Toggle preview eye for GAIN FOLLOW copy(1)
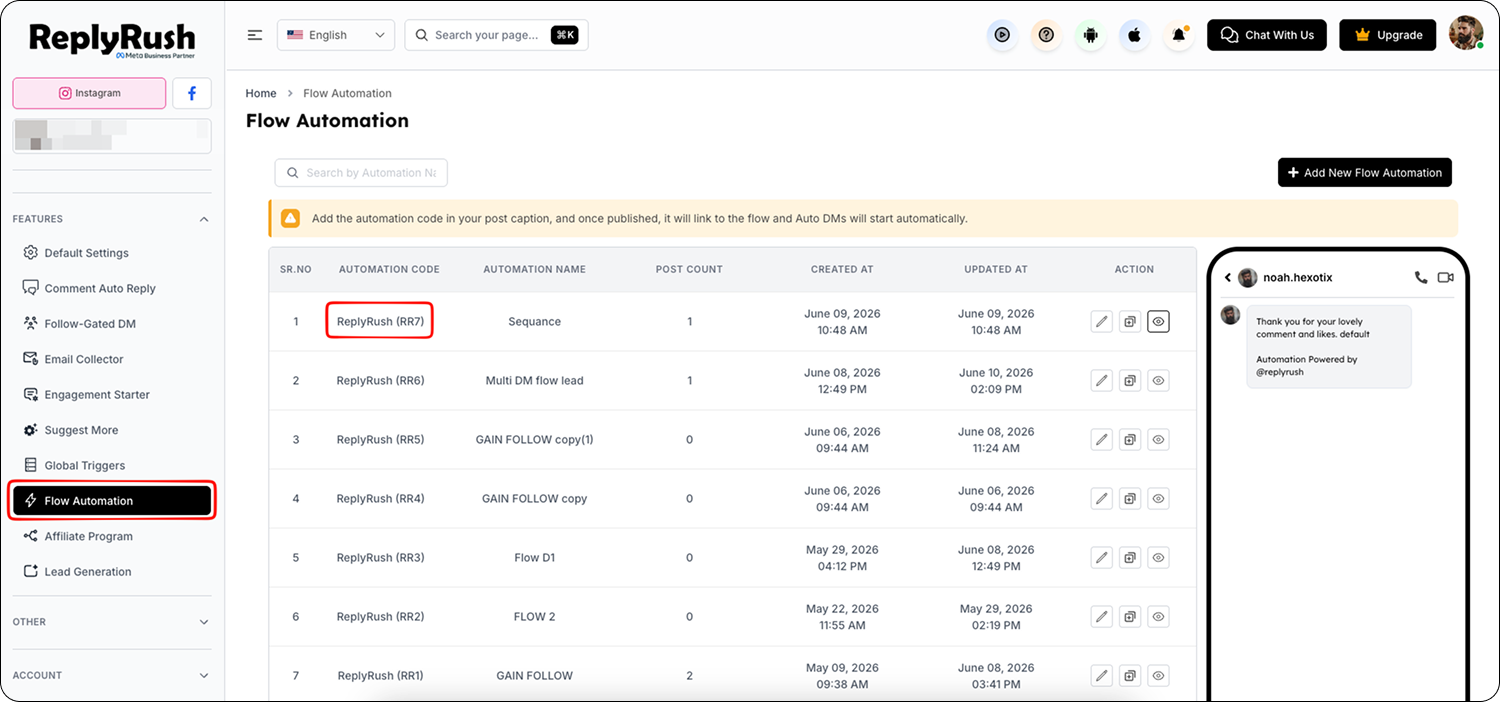1500x702 pixels. tap(1158, 440)
